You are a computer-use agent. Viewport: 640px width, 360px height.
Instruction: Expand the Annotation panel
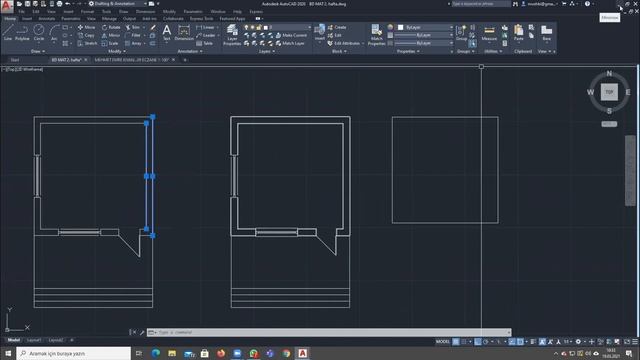[190, 51]
